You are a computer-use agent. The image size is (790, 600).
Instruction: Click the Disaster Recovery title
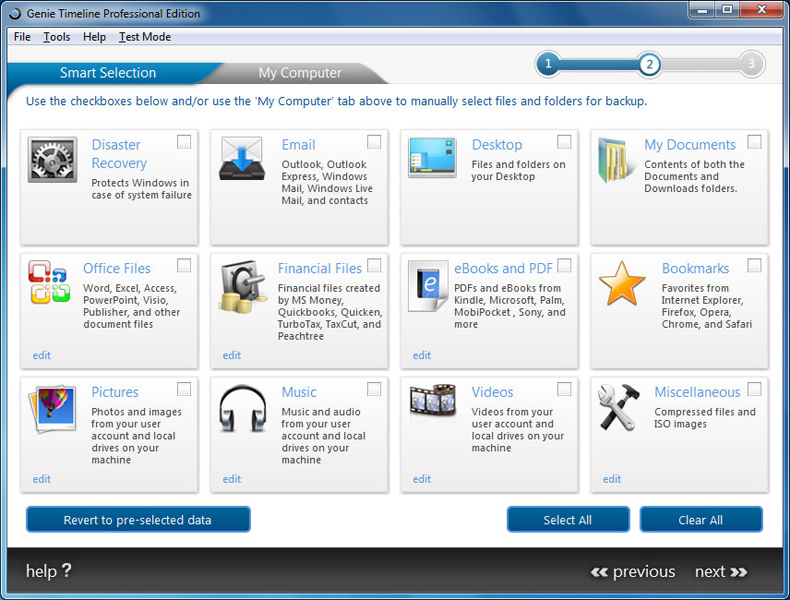tap(119, 154)
